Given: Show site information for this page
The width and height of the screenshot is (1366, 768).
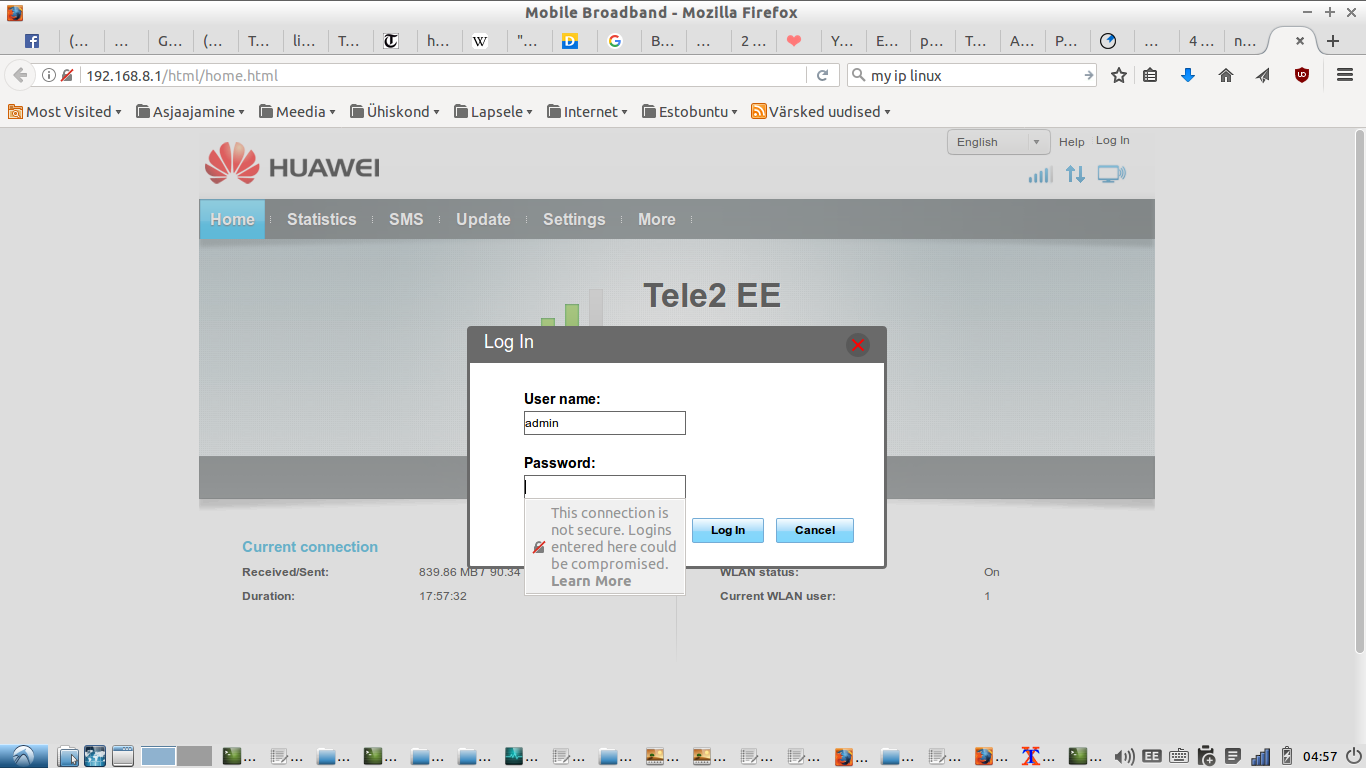Looking at the screenshot, I should (x=48, y=75).
